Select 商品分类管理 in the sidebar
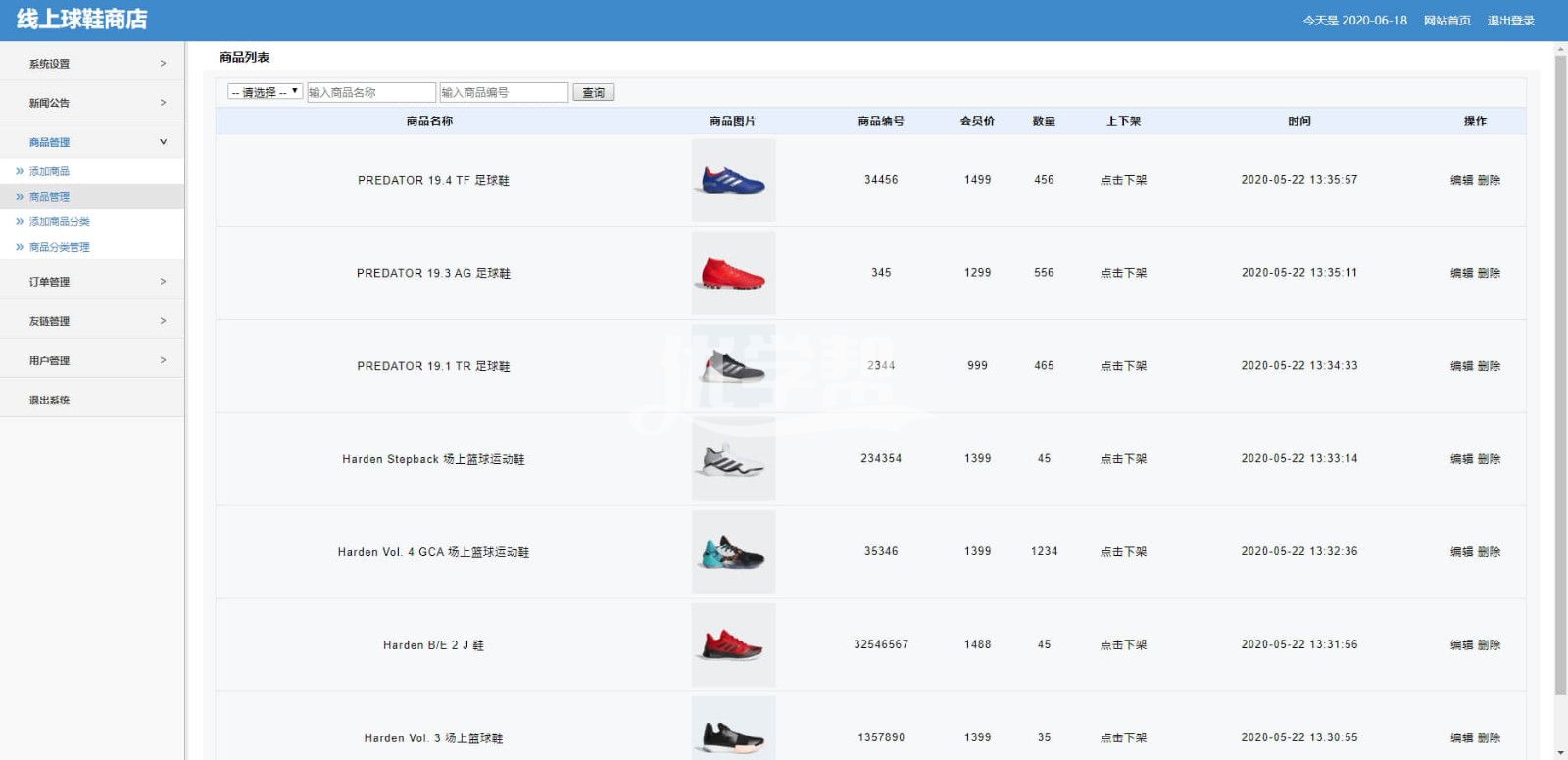 point(59,247)
